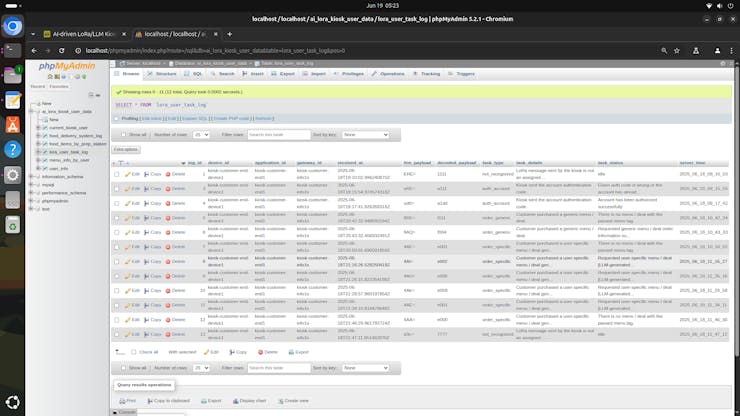
Task: Open the top Sort by key dropdown
Action: (365, 134)
